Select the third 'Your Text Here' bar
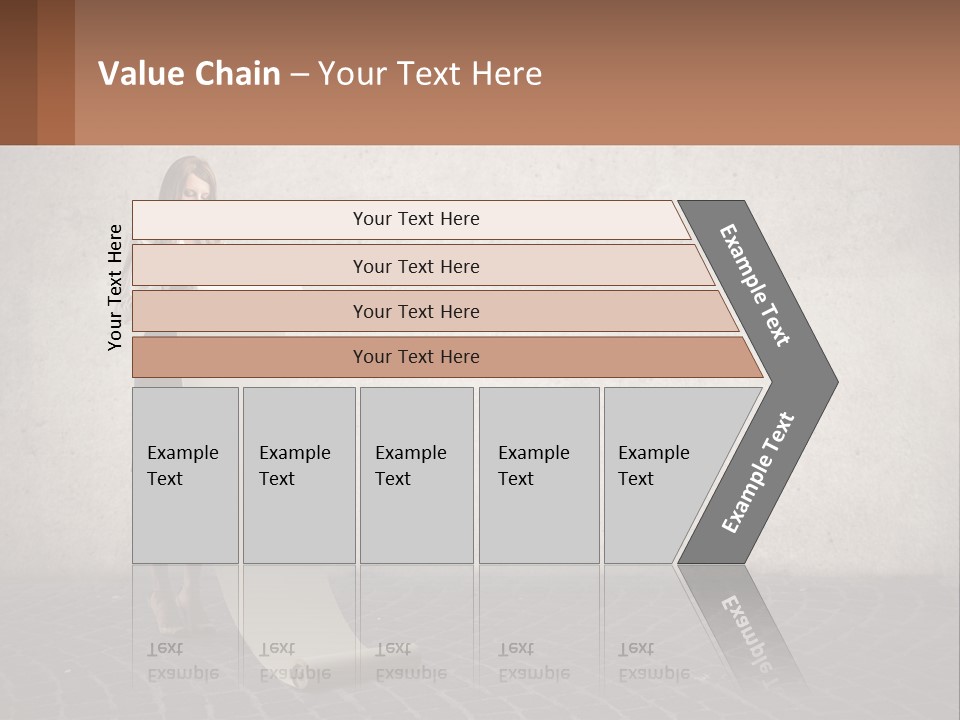This screenshot has height=720, width=960. 435,312
